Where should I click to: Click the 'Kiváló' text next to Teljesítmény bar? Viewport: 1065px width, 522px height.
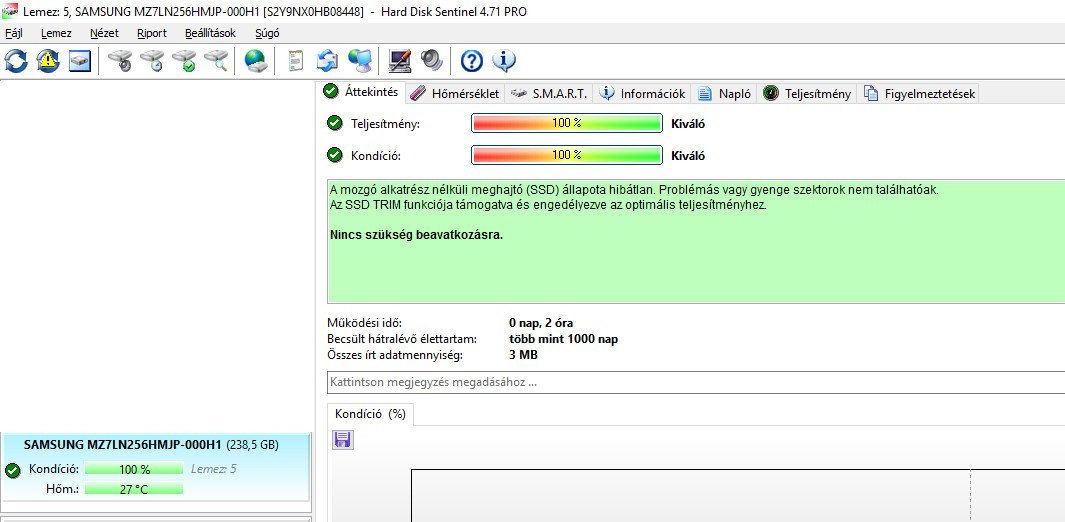tap(688, 124)
